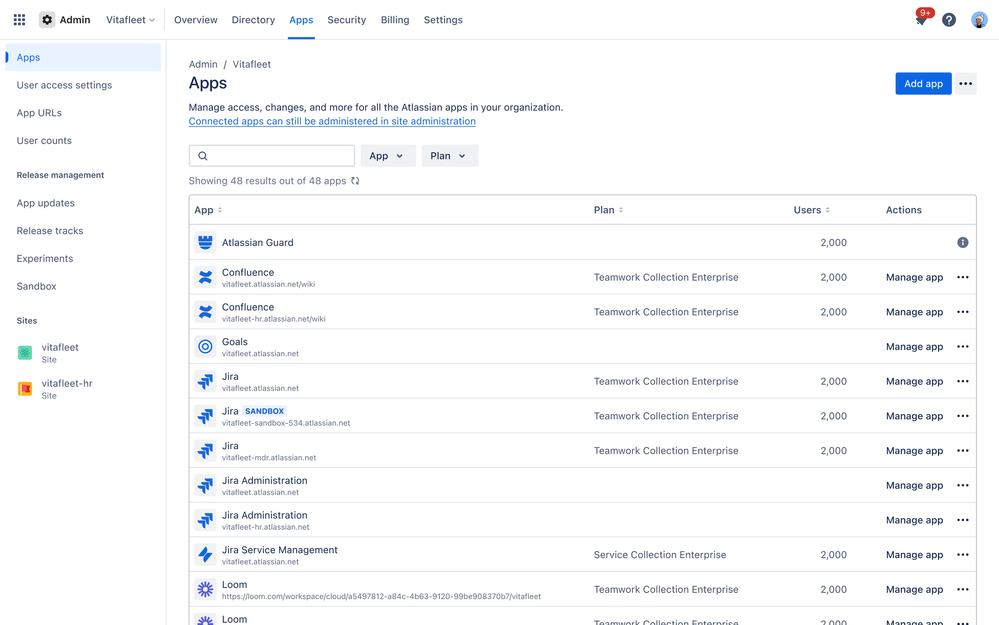
Task: Click the apps search input field
Action: (271, 155)
